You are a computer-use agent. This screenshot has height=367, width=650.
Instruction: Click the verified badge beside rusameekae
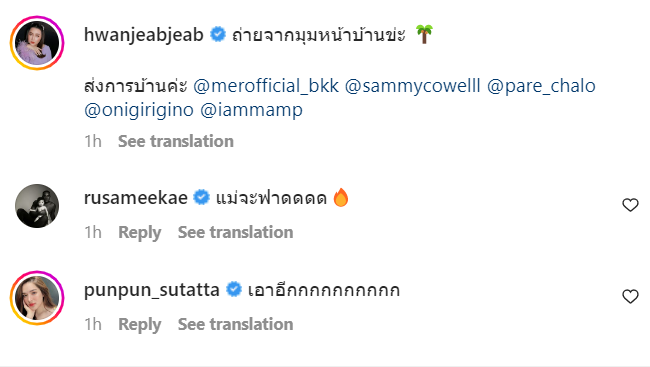click(202, 197)
